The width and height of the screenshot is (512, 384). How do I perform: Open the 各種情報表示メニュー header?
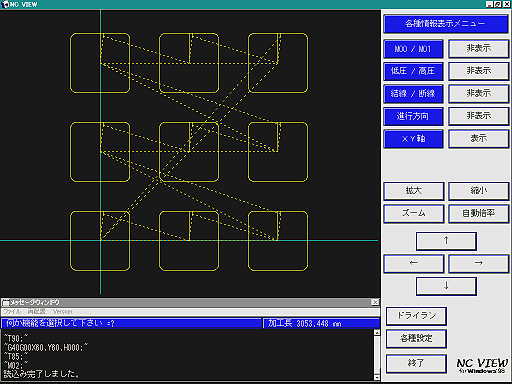446,24
